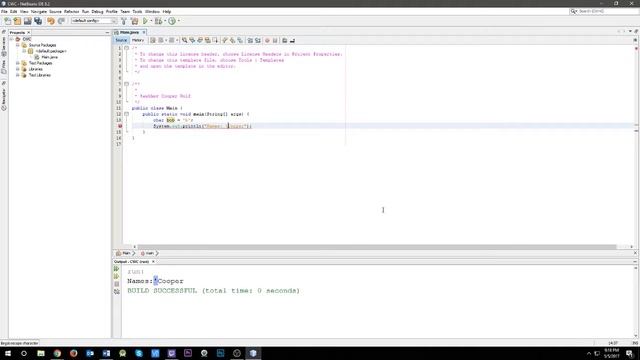640x360 pixels.
Task: Click the Build Project hammer icon
Action: (124, 21)
